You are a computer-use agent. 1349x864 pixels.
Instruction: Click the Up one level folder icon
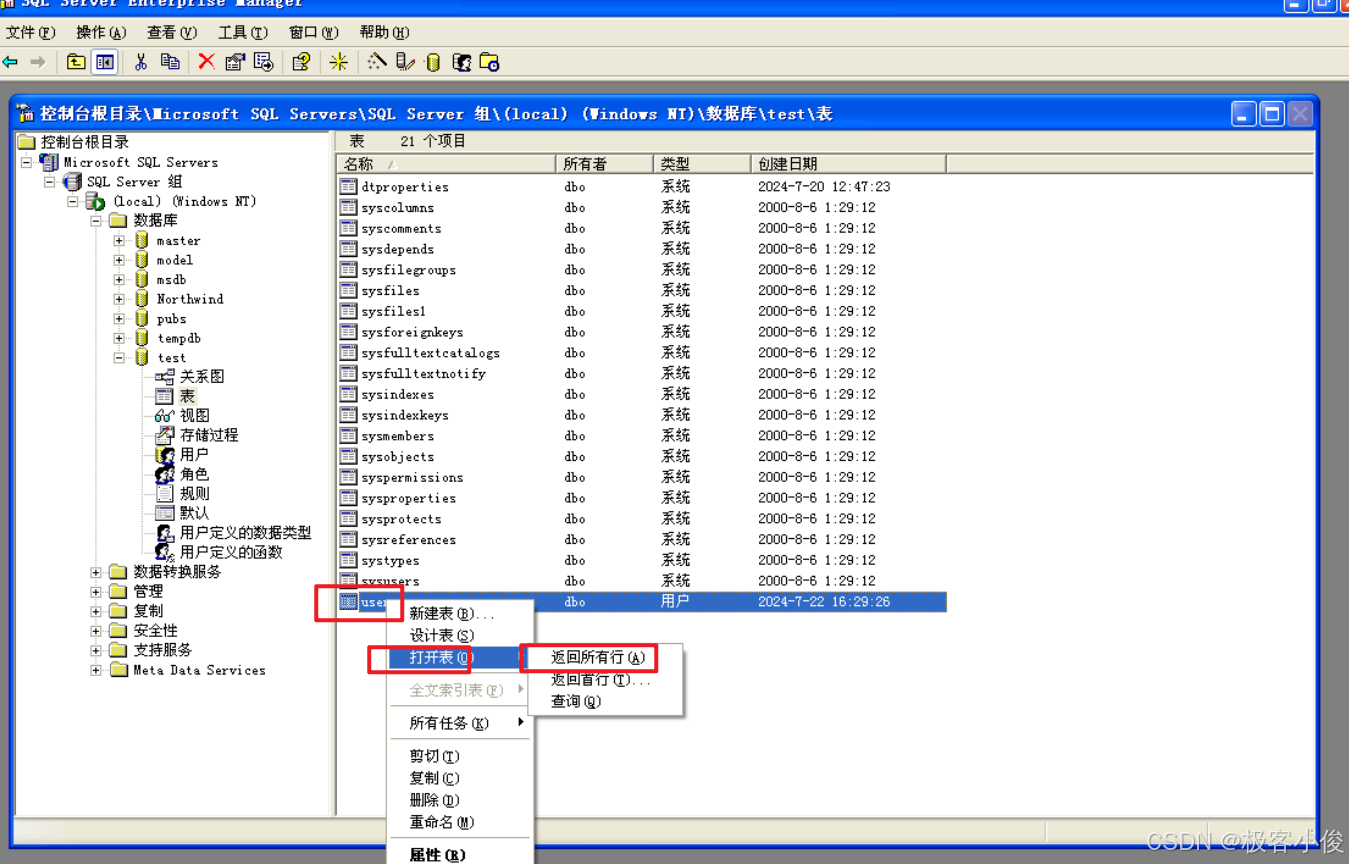point(76,62)
